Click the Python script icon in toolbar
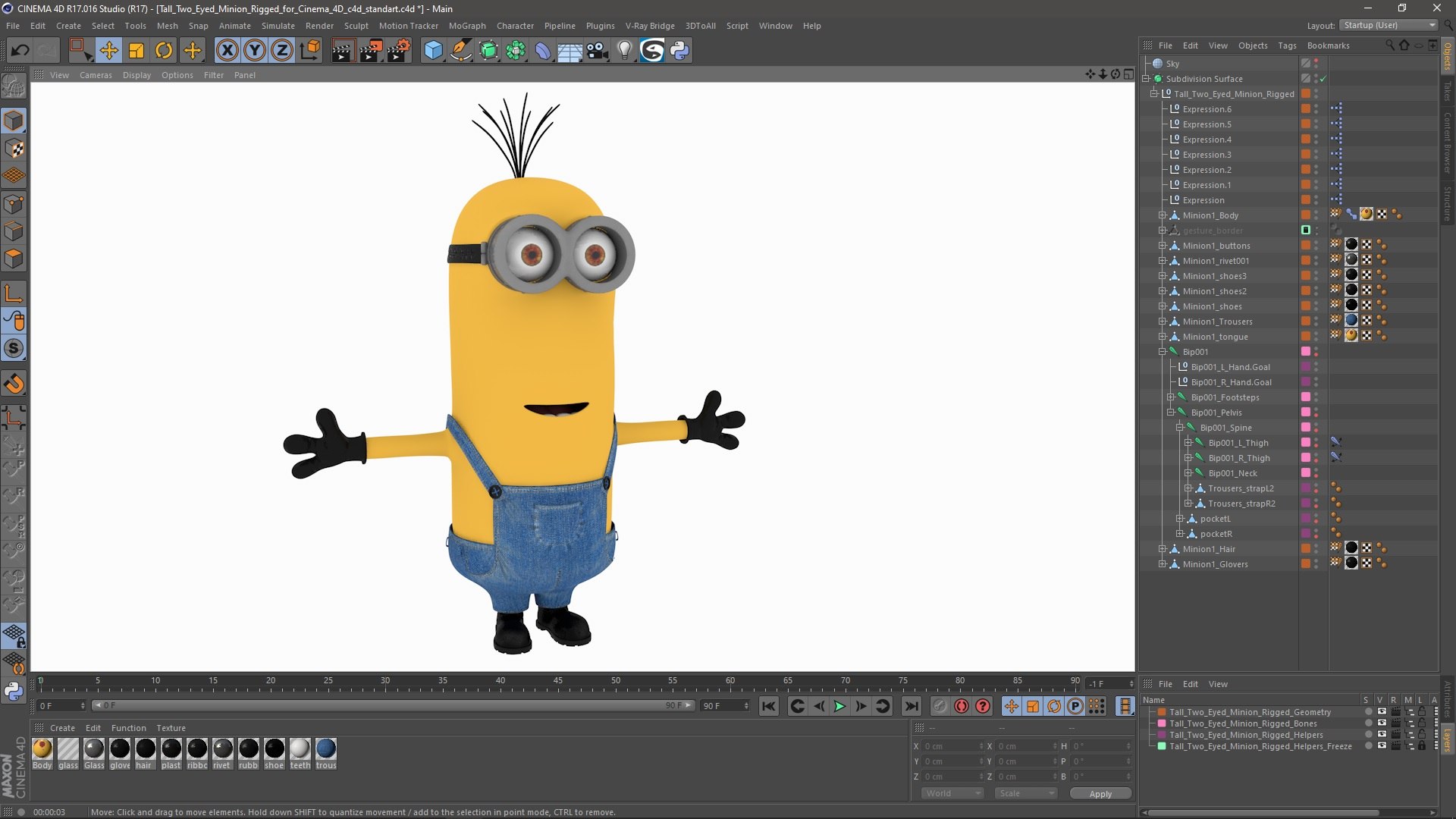Viewport: 1456px width, 819px height. pos(679,51)
